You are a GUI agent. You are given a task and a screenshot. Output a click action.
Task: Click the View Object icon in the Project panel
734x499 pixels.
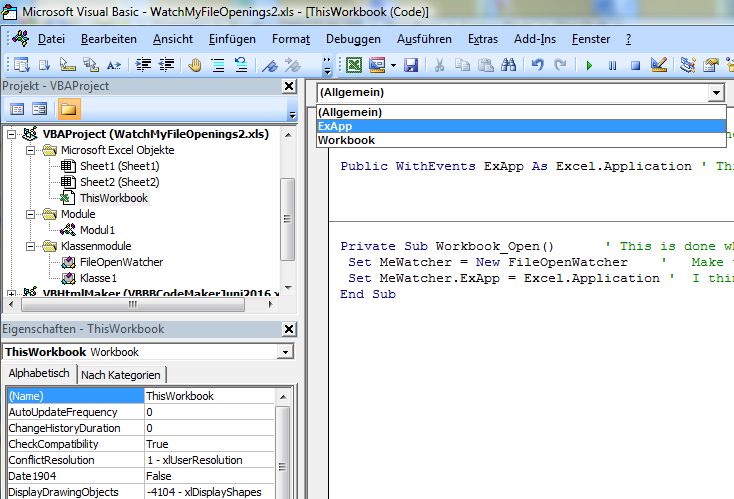[x=40, y=110]
